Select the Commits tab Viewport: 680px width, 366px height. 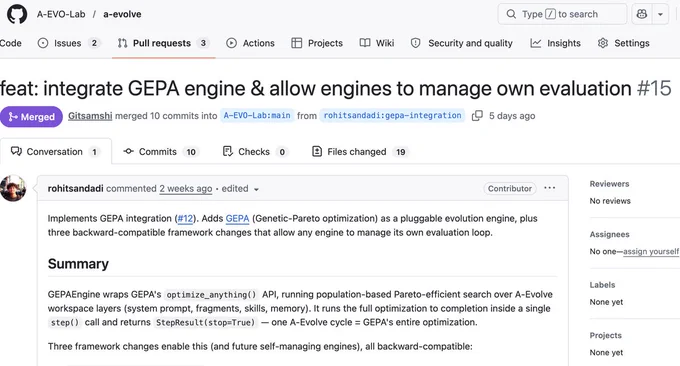[161, 152]
